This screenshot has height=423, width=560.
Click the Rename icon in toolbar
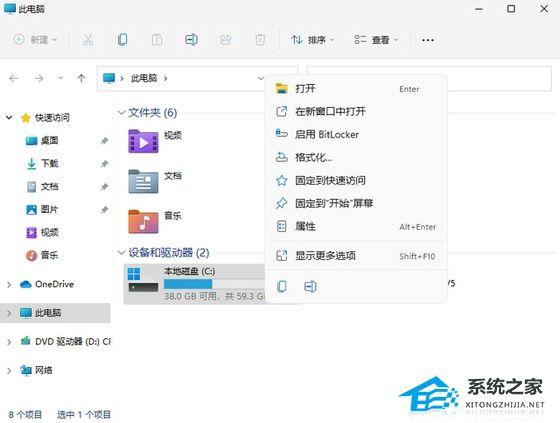tap(191, 40)
